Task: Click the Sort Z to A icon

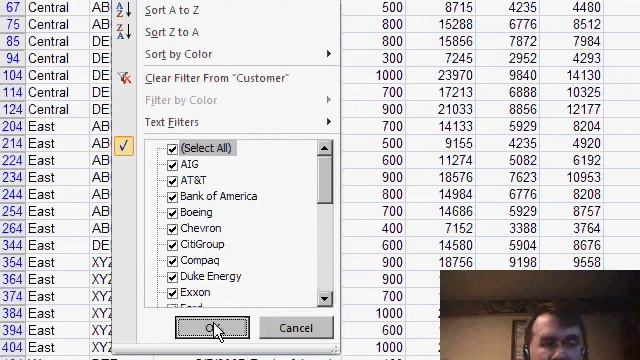Action: click(x=124, y=31)
